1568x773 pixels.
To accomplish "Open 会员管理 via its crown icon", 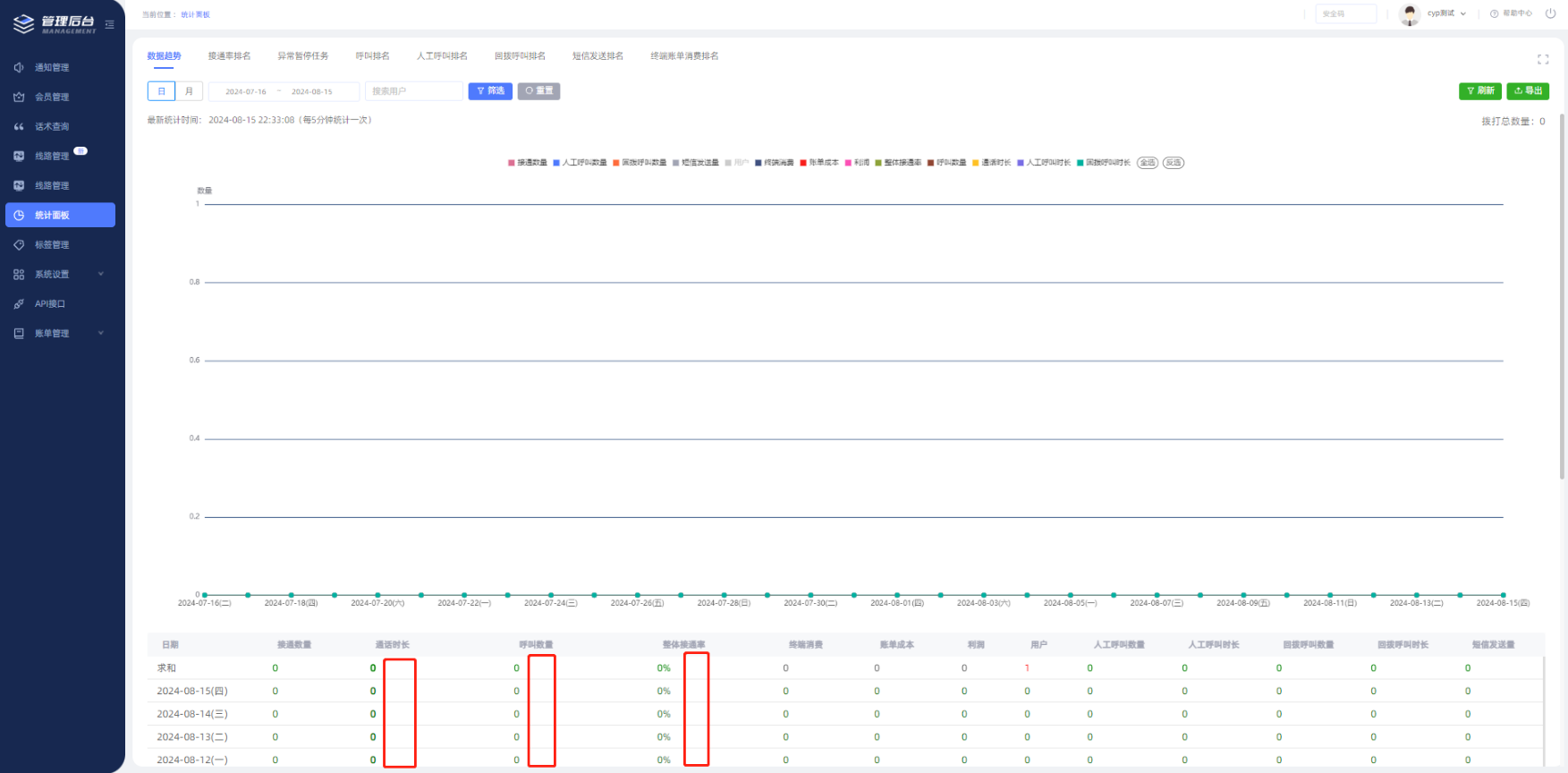I will [x=19, y=98].
